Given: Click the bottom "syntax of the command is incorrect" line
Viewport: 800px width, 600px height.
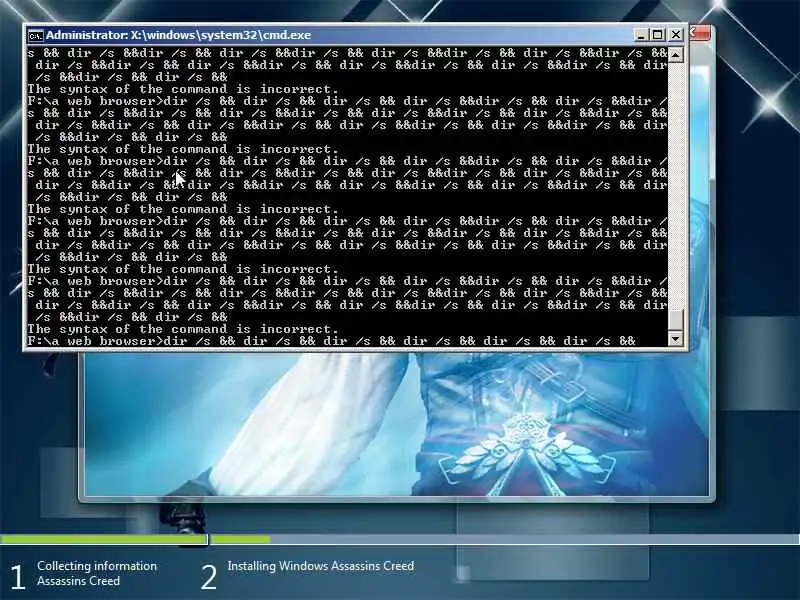Looking at the screenshot, I should click(x=183, y=329).
